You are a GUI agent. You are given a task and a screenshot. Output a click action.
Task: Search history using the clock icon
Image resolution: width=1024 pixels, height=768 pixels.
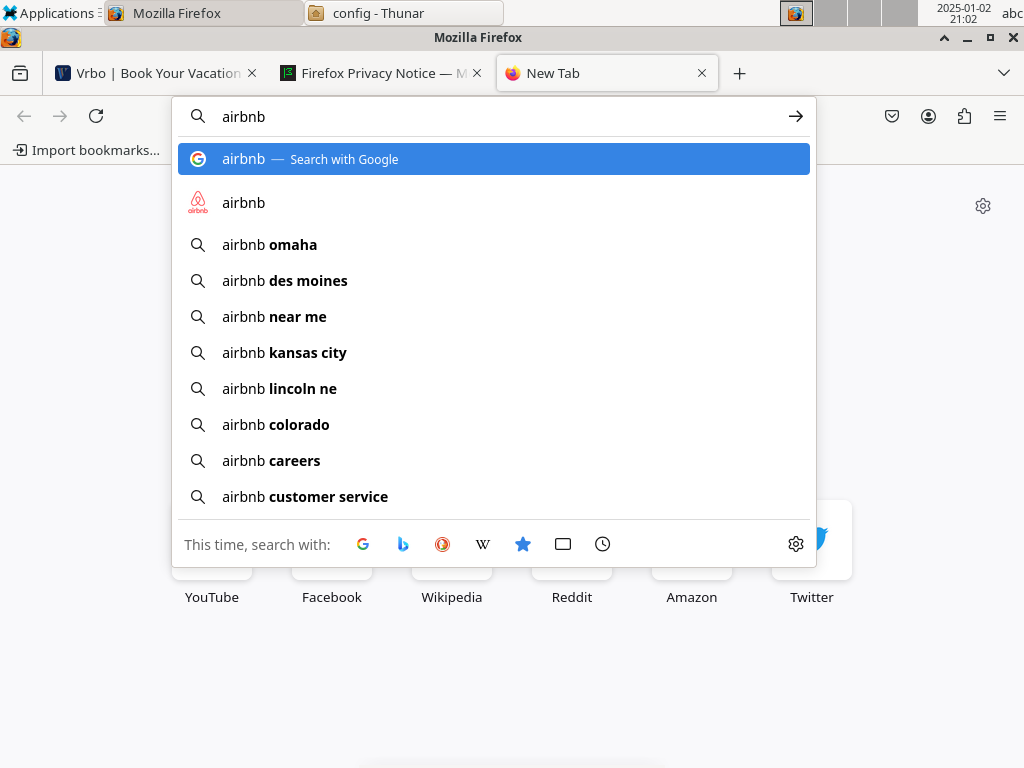pyautogui.click(x=602, y=544)
